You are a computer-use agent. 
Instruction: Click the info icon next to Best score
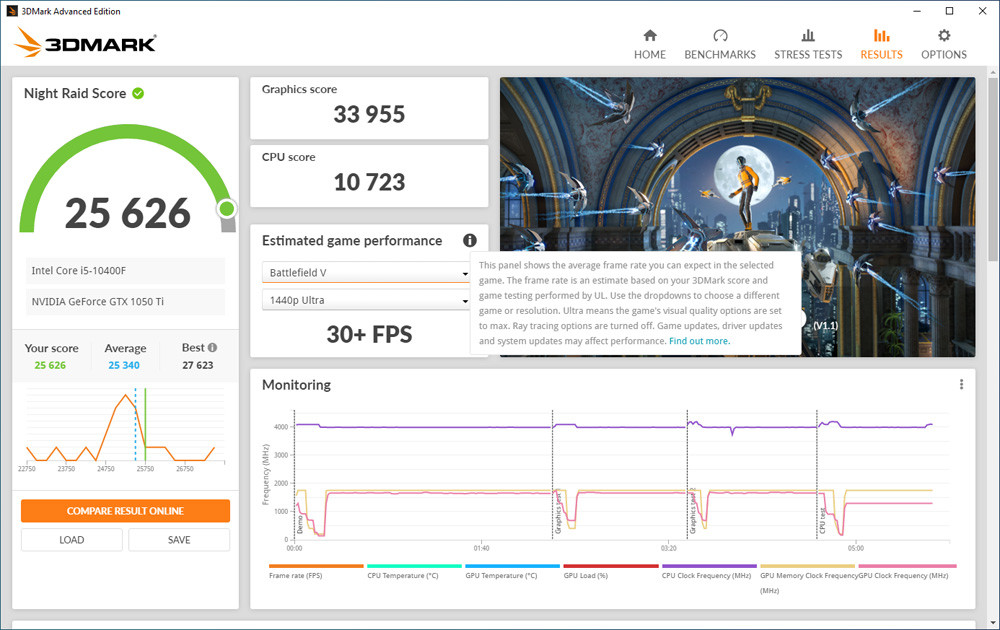tap(212, 348)
